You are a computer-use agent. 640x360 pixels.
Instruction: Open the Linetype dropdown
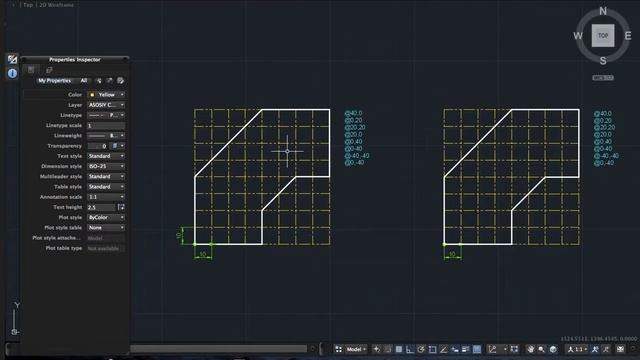click(x=106, y=115)
